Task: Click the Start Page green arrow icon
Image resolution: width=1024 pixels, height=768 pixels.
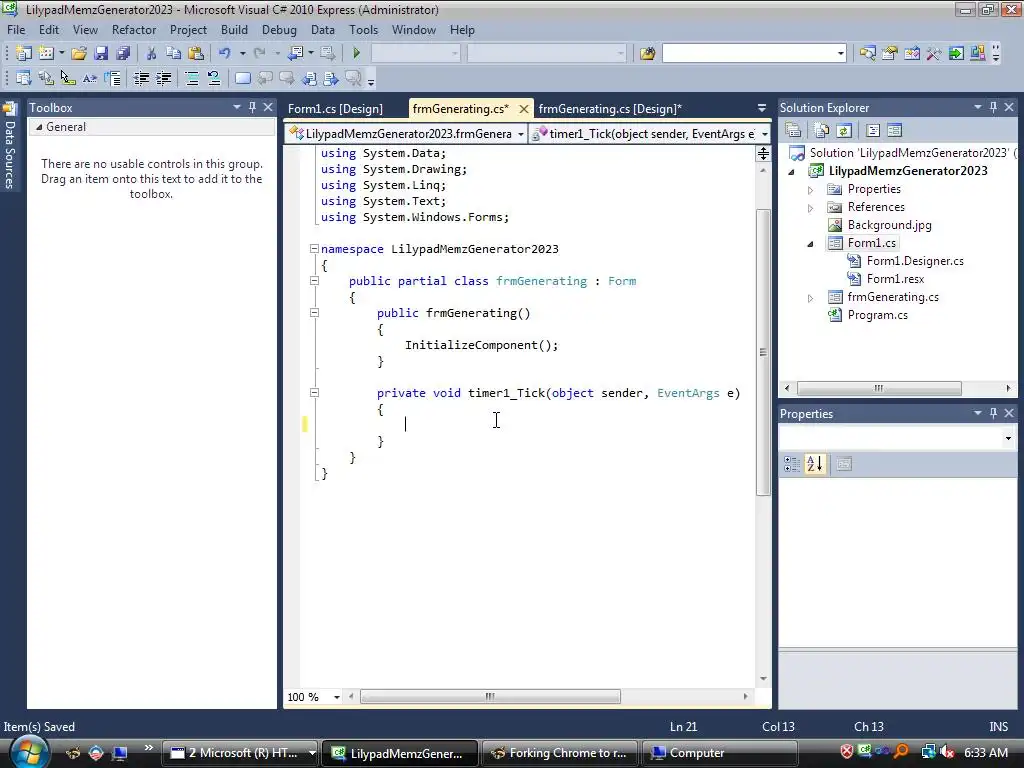Action: click(956, 53)
